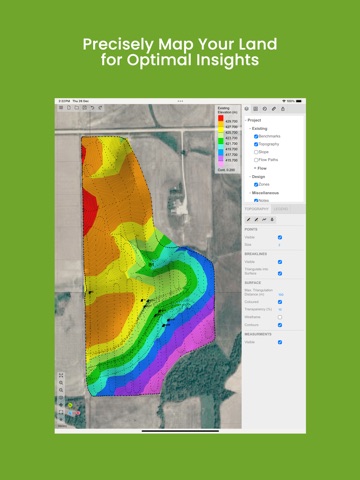Uncheck the Notes layer
This screenshot has width=360, height=480.
pyautogui.click(x=256, y=201)
